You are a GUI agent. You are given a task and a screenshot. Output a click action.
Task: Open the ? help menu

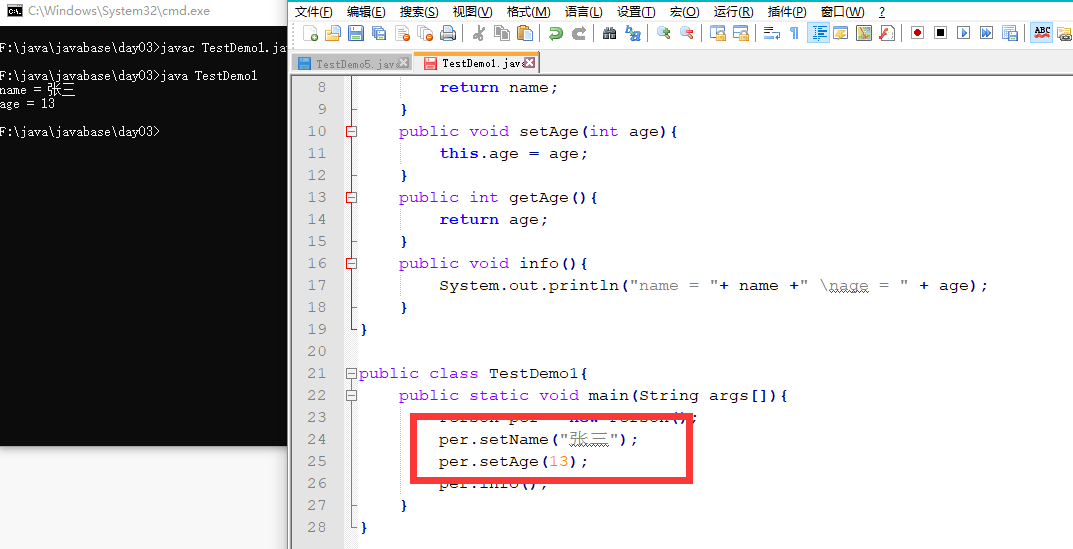pyautogui.click(x=881, y=12)
